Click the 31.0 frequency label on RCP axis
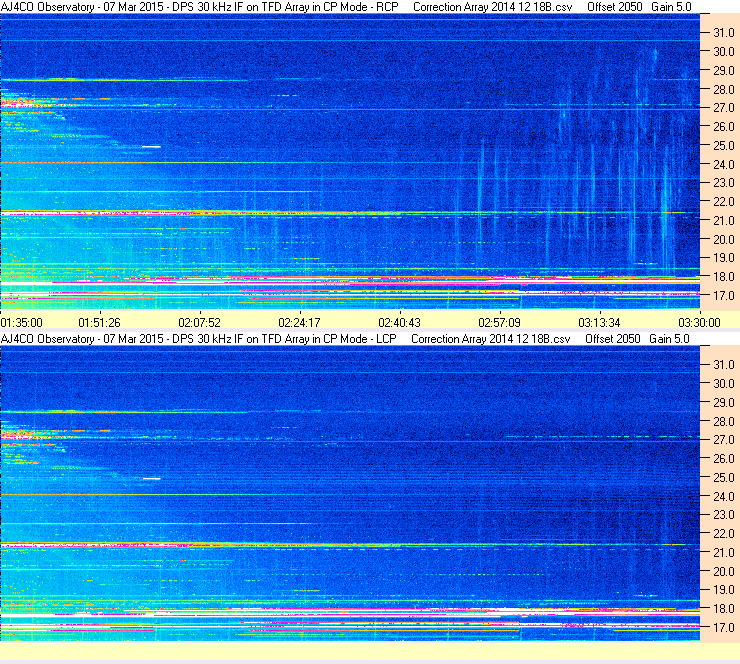Viewport: 740px width, 664px height. click(x=724, y=33)
